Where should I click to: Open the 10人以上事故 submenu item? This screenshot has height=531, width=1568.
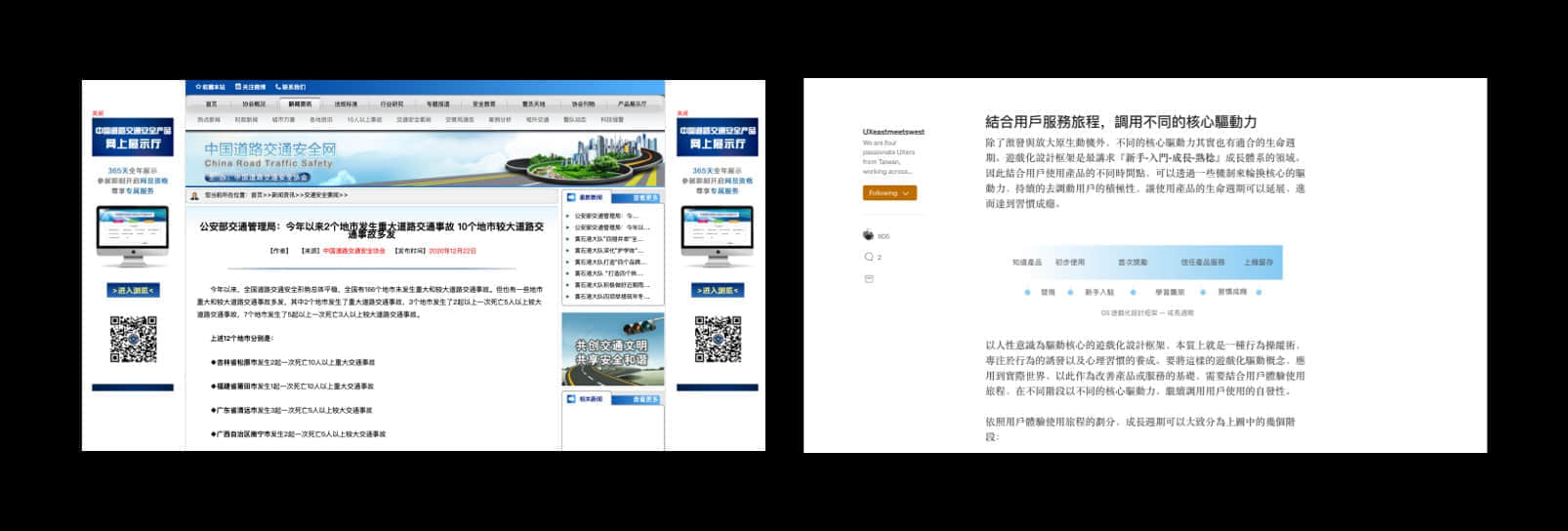[x=364, y=120]
